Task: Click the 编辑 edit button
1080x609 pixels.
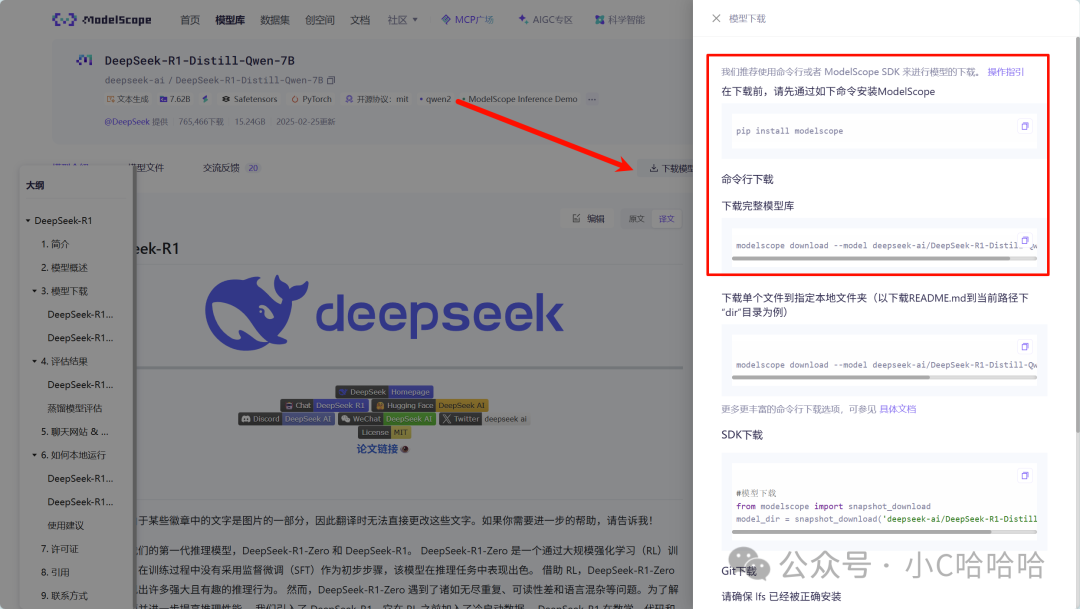Action: pyautogui.click(x=588, y=218)
